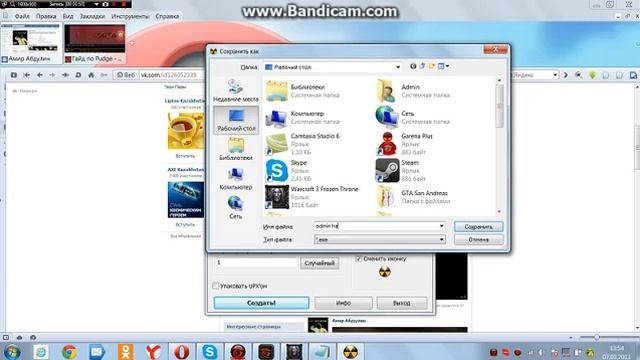
Task: Expand the Тип файла dropdown
Action: tap(441, 240)
